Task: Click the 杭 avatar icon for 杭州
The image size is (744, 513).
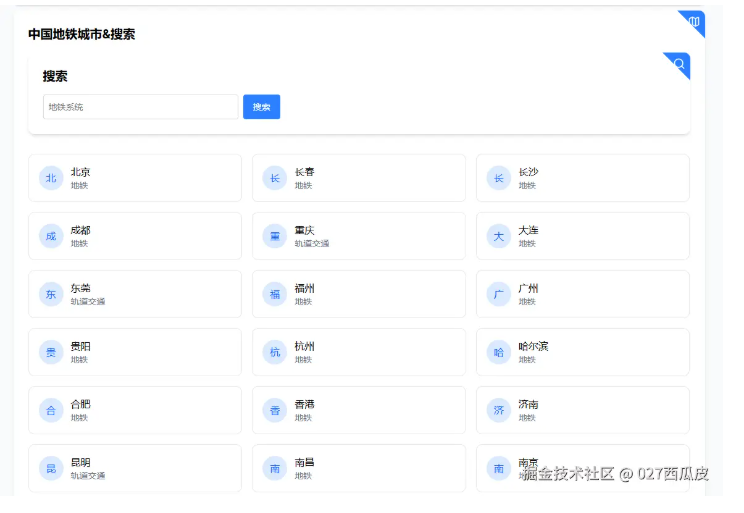Action: pyautogui.click(x=275, y=352)
